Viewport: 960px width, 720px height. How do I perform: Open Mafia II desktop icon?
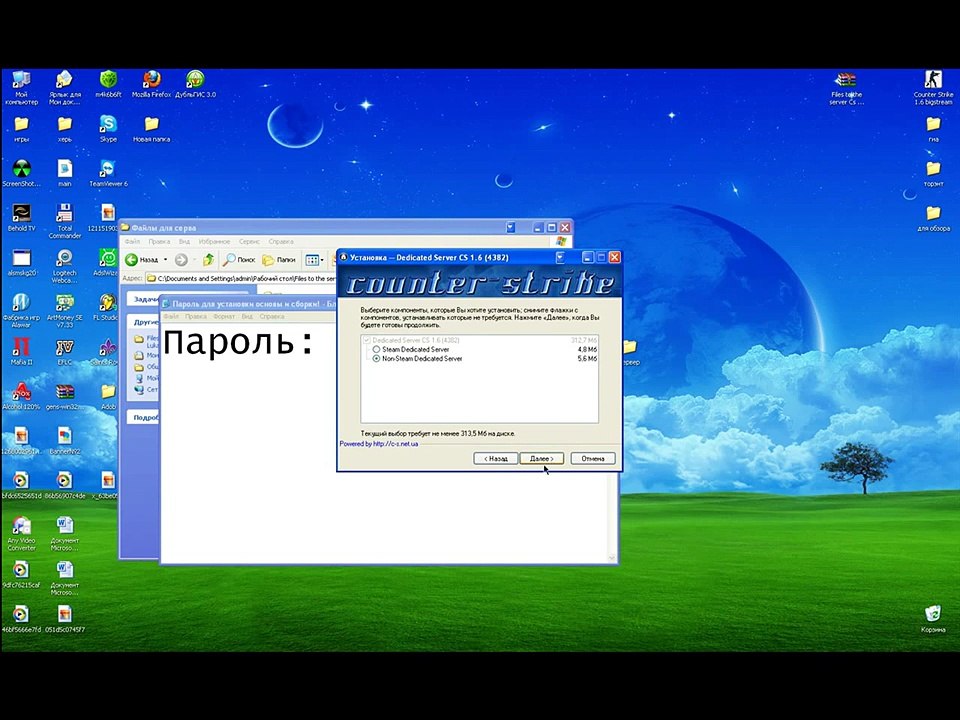click(21, 352)
